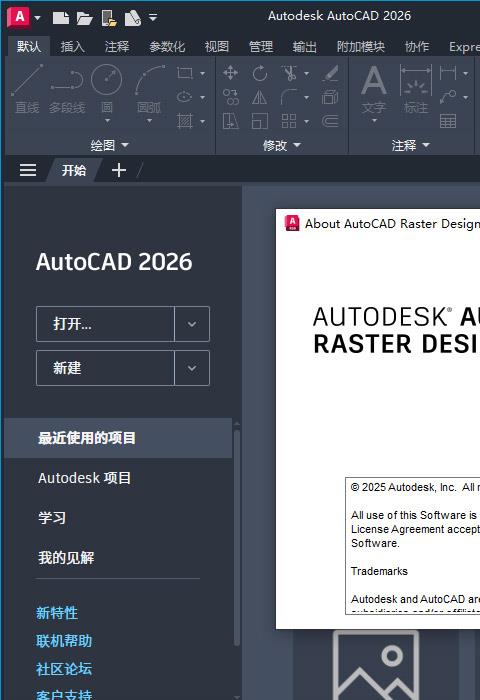
Task: Open the dropdown arrow beside 打开...
Action: point(192,324)
